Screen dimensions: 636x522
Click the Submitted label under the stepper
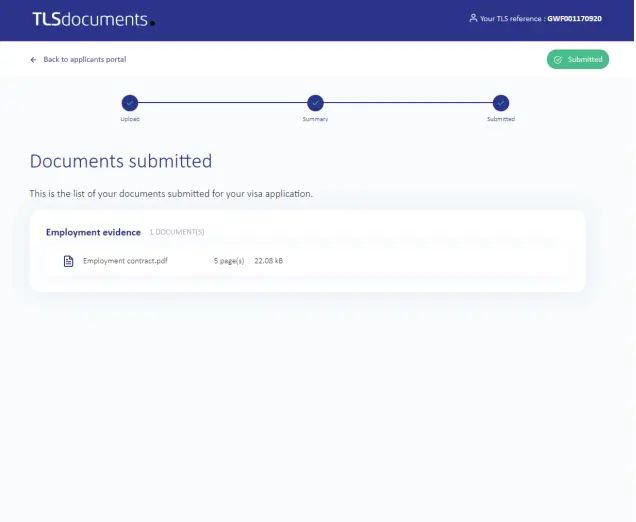501,119
